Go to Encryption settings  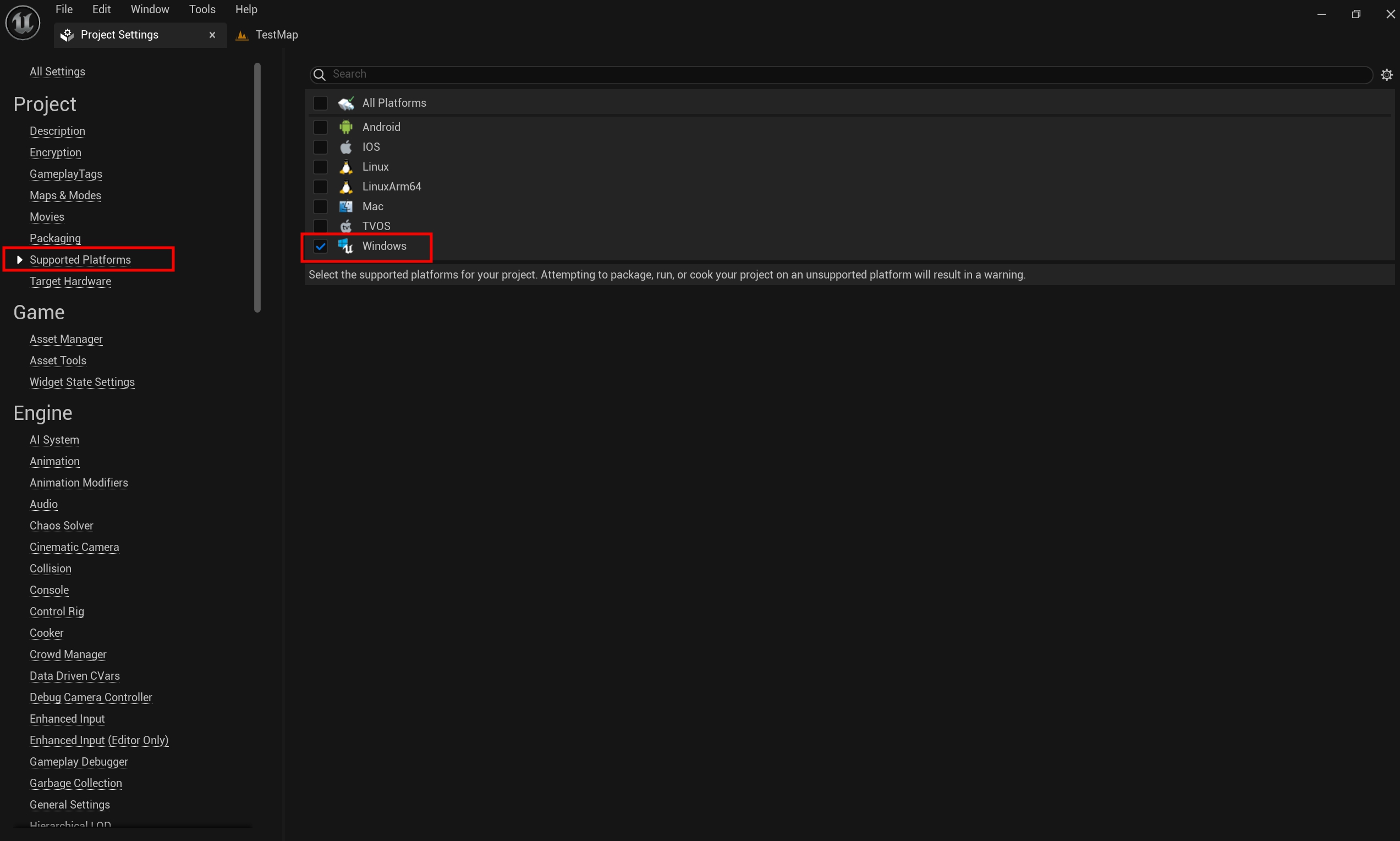[56, 153]
